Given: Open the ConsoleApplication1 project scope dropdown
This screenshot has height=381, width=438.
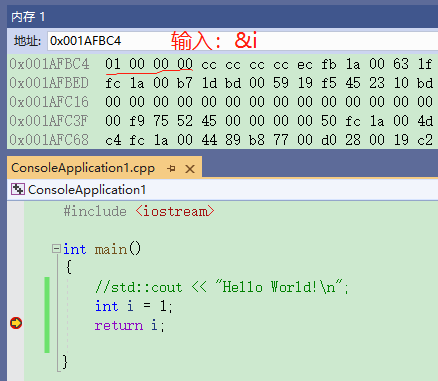Looking at the screenshot, I should 222,190.
